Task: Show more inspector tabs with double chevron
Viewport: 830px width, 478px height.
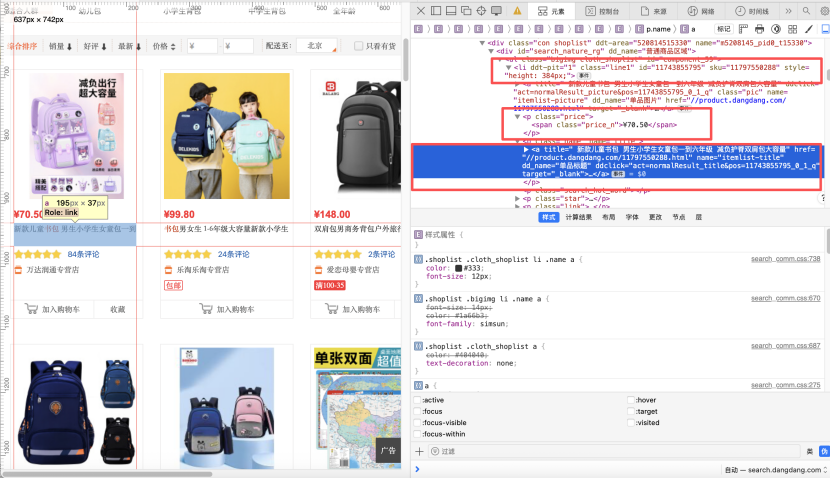Action: pos(788,11)
